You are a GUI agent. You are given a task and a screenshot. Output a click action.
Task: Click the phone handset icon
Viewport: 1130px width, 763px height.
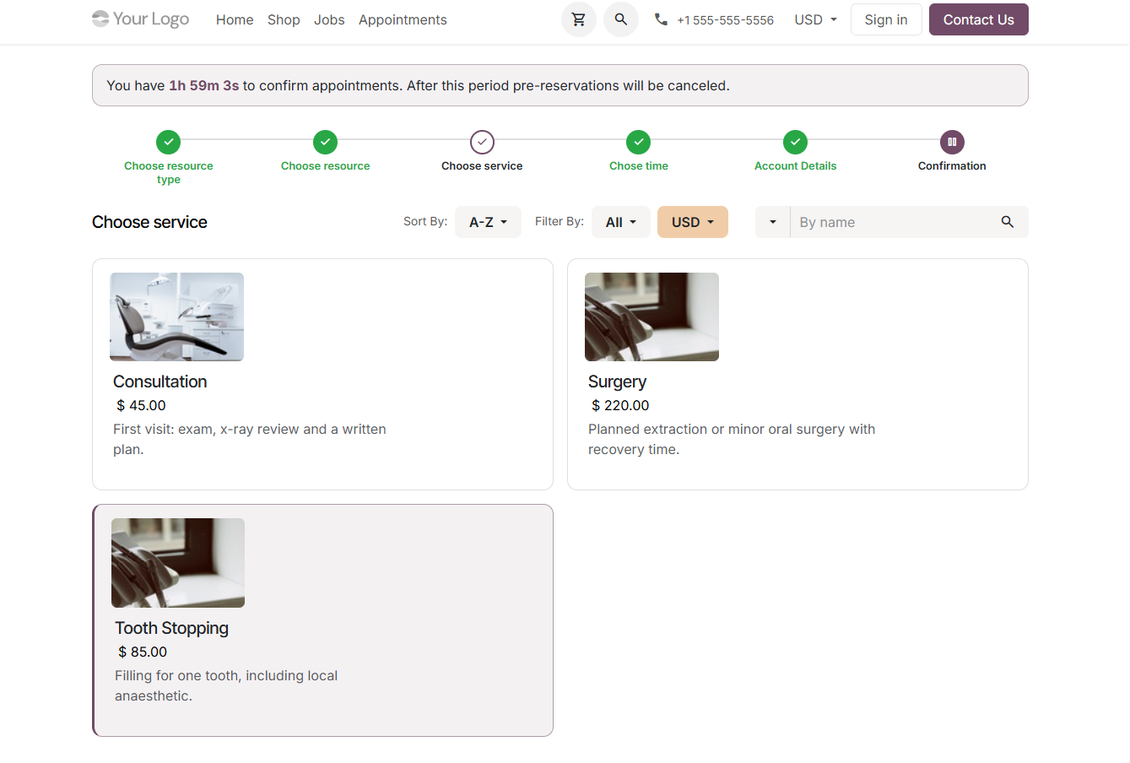click(661, 19)
